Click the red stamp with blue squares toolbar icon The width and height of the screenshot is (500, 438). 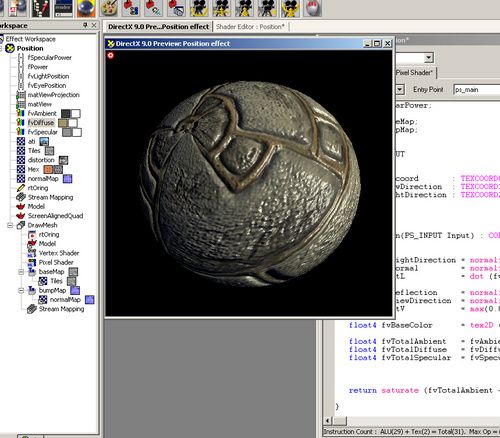[131, 8]
